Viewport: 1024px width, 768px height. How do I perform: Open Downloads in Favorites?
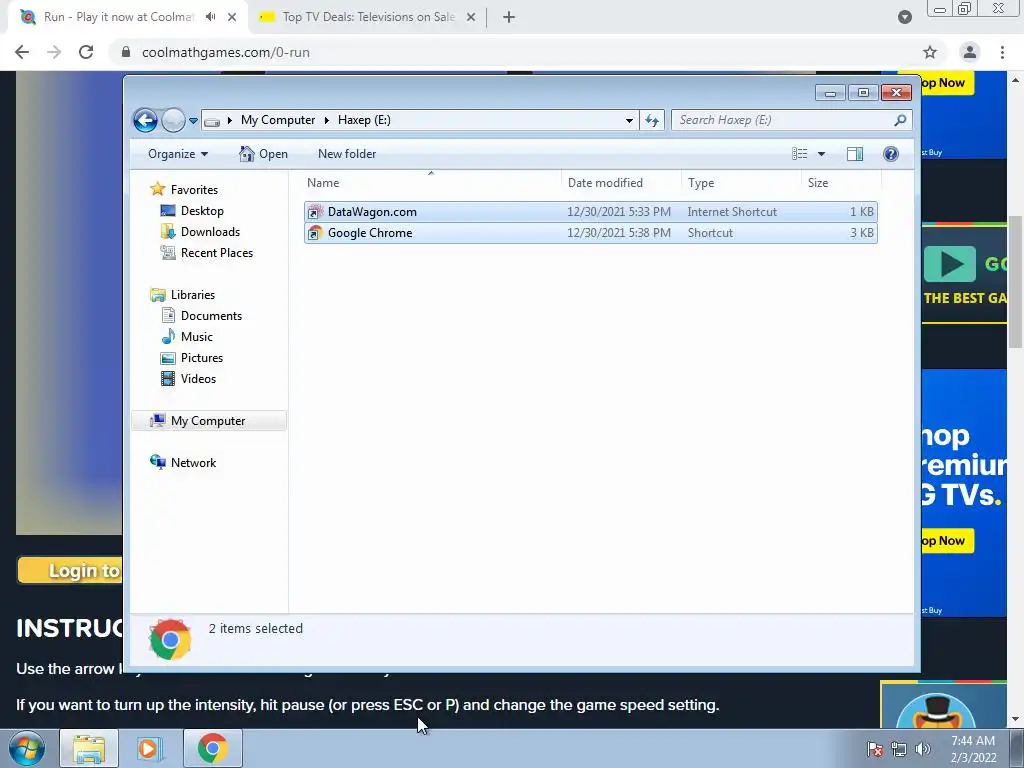[x=210, y=232]
